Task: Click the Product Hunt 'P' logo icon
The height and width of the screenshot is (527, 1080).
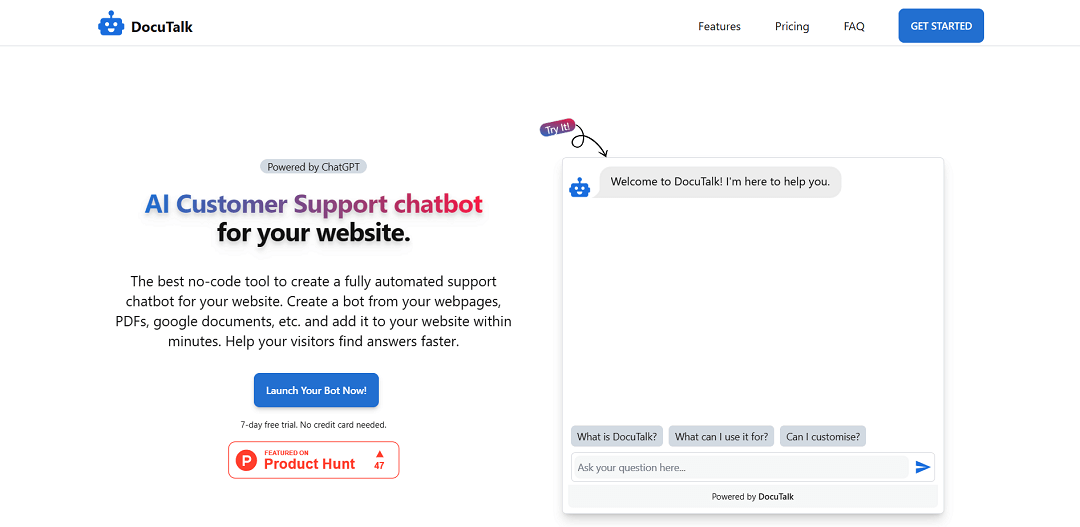Action: pyautogui.click(x=246, y=461)
